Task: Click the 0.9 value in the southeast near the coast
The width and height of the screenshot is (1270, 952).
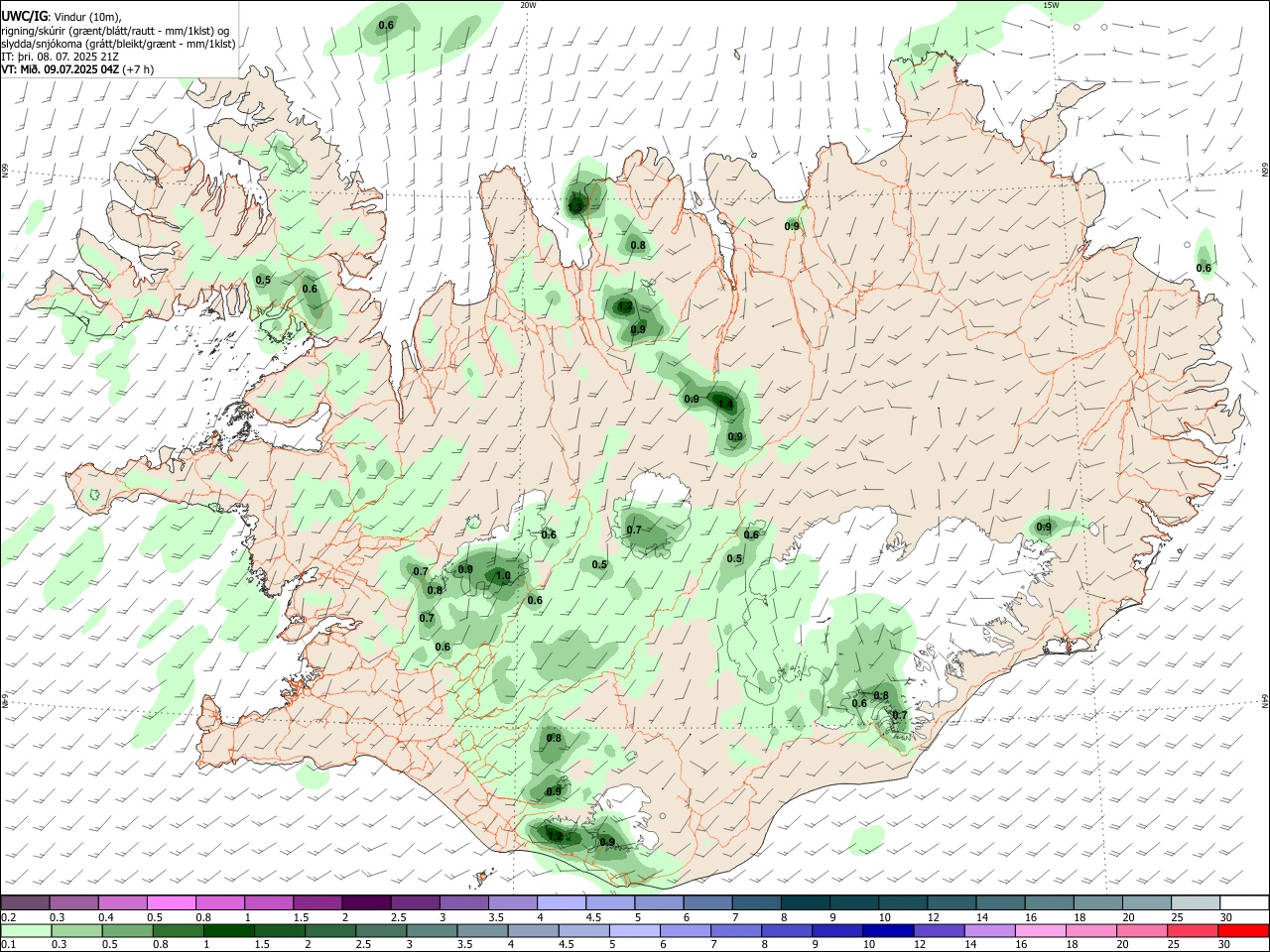Action: coord(1044,527)
